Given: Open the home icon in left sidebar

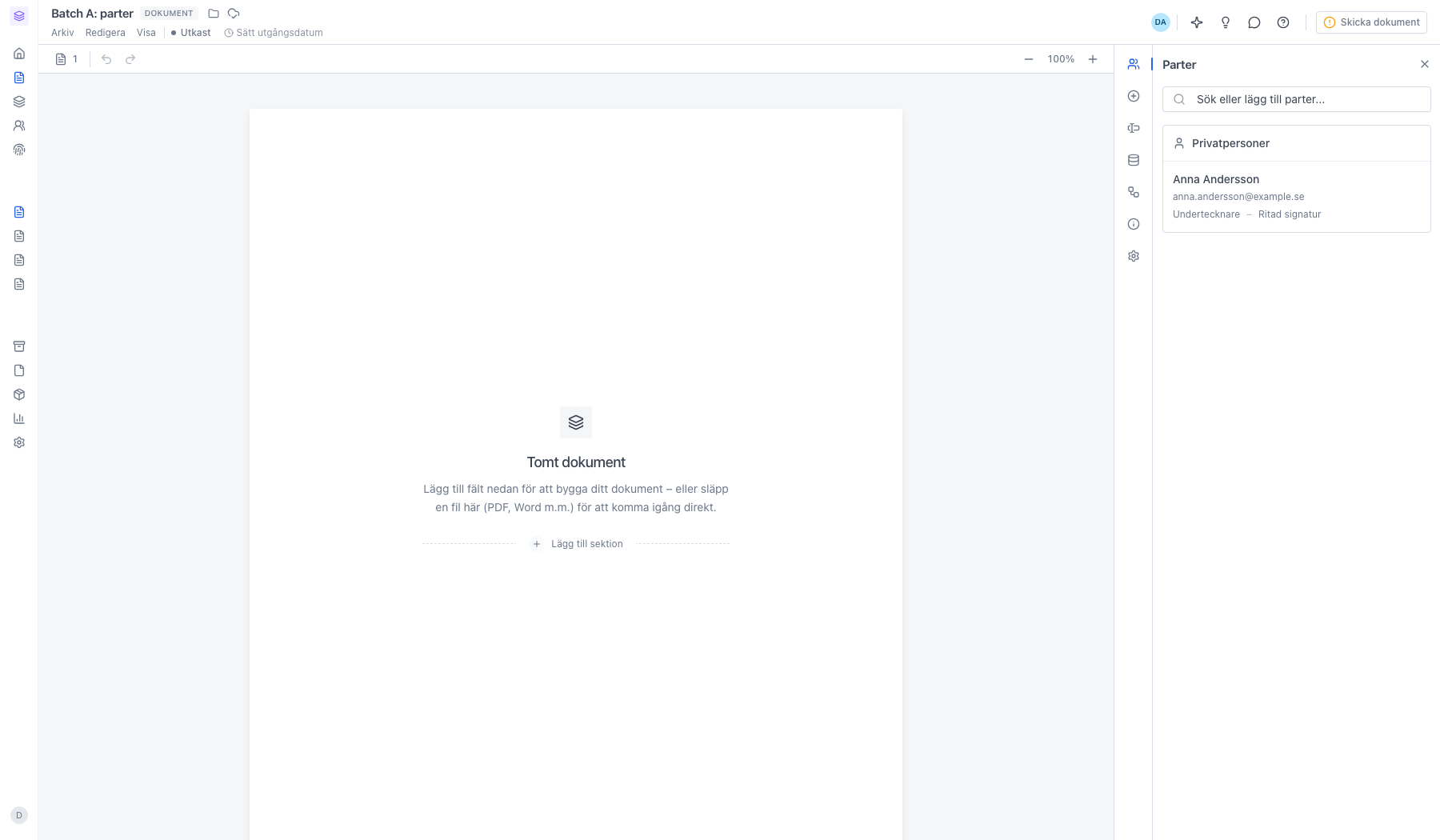Looking at the screenshot, I should pos(19,54).
